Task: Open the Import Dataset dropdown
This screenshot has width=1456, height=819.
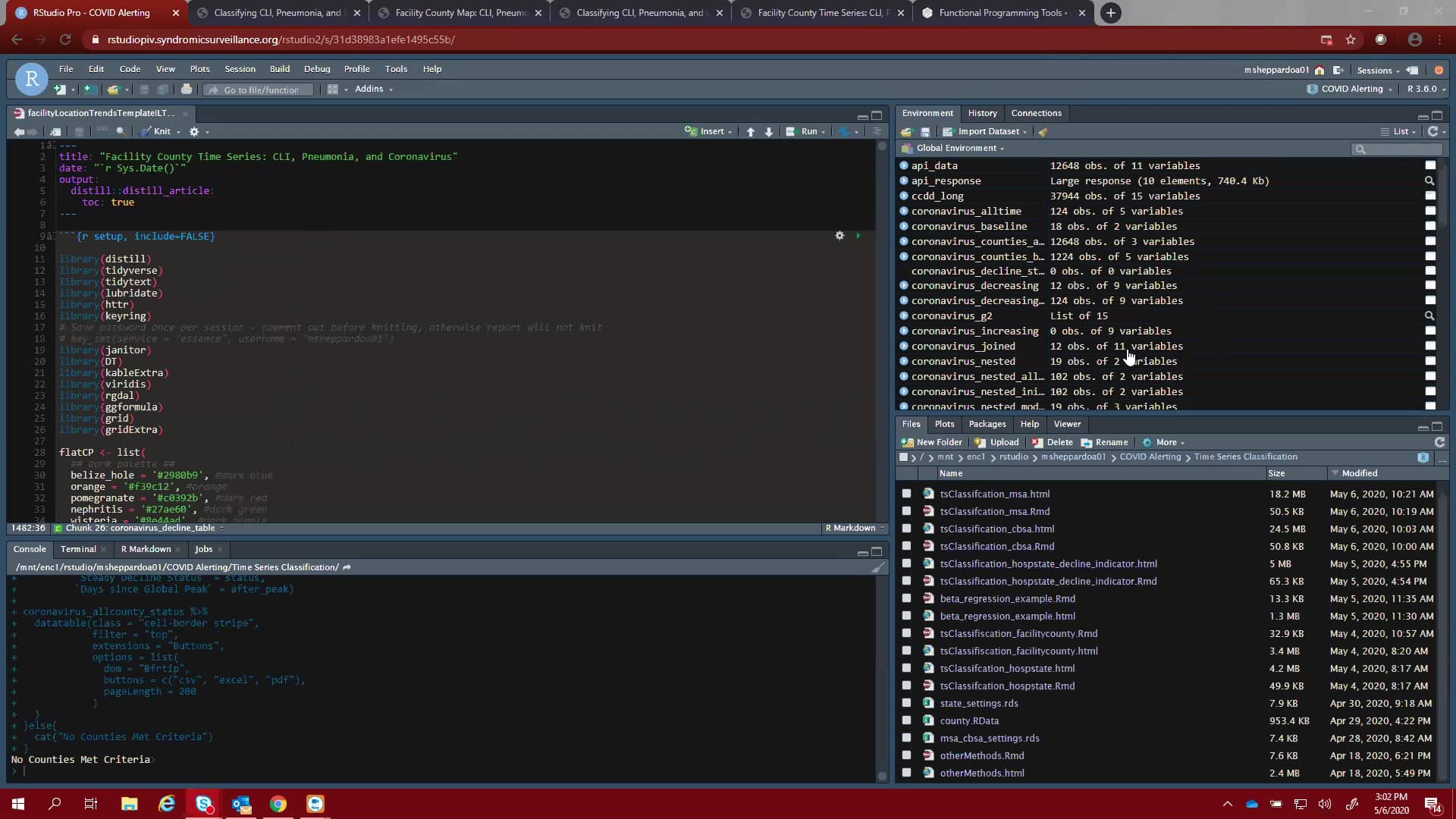Action: [x=985, y=132]
